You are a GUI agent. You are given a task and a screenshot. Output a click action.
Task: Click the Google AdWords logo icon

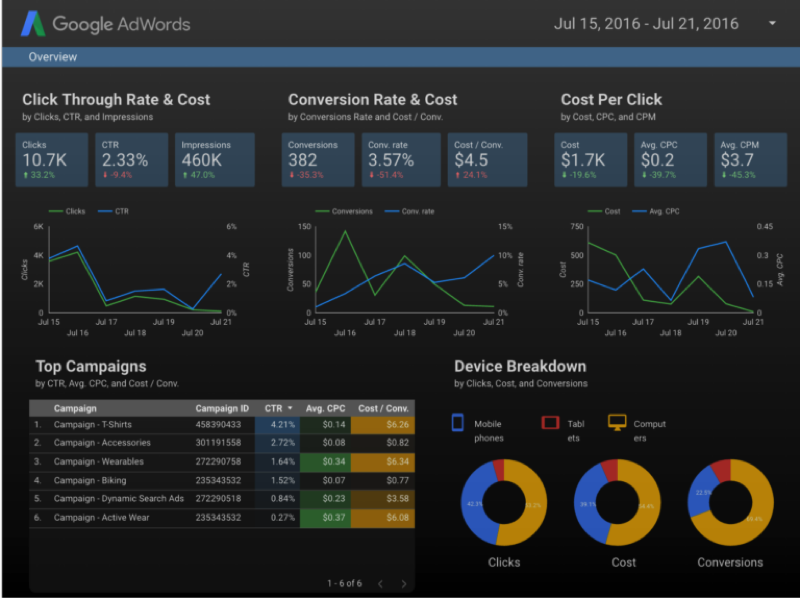coord(34,22)
